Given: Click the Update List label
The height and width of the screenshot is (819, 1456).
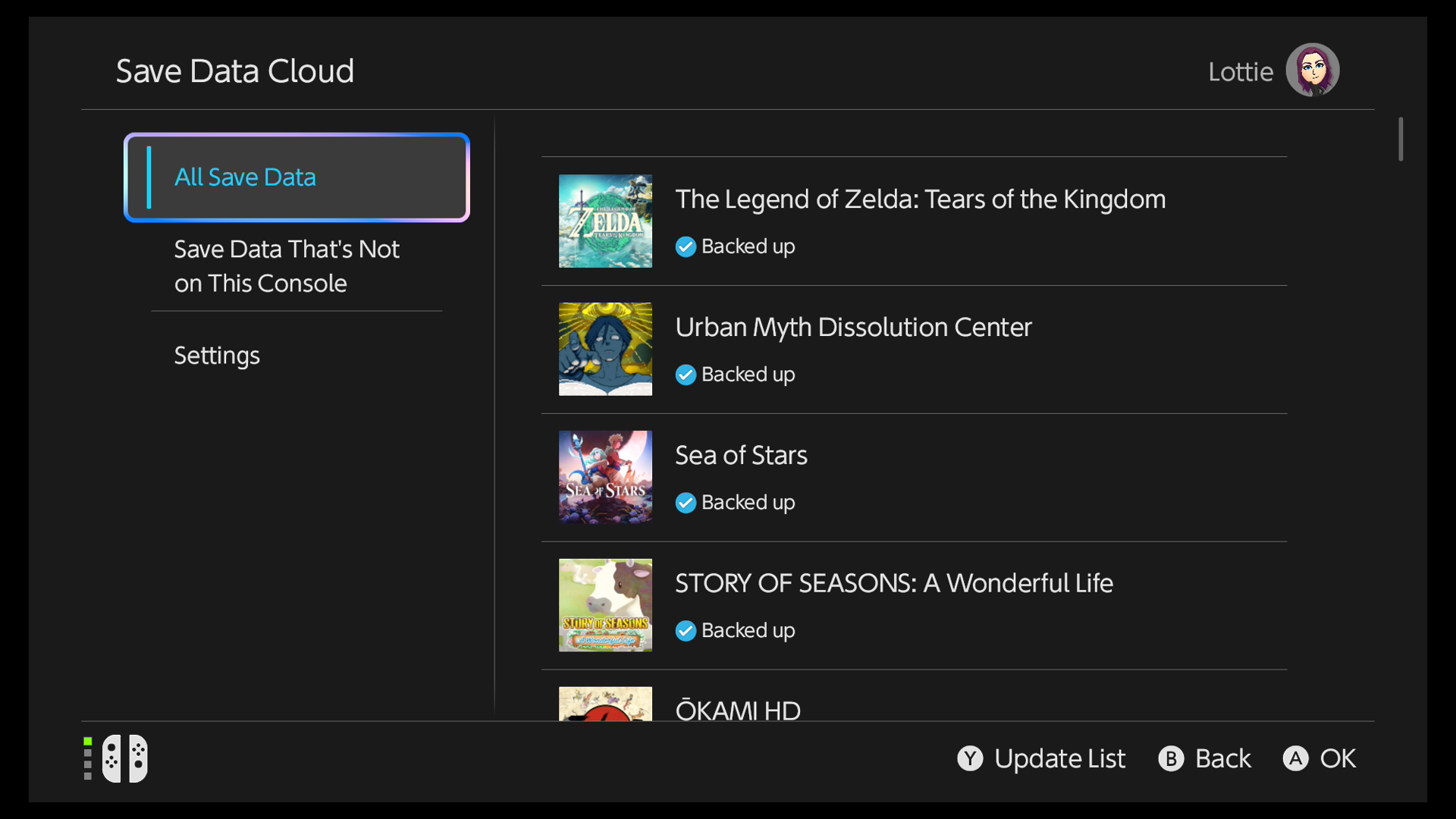Looking at the screenshot, I should pyautogui.click(x=1059, y=758).
